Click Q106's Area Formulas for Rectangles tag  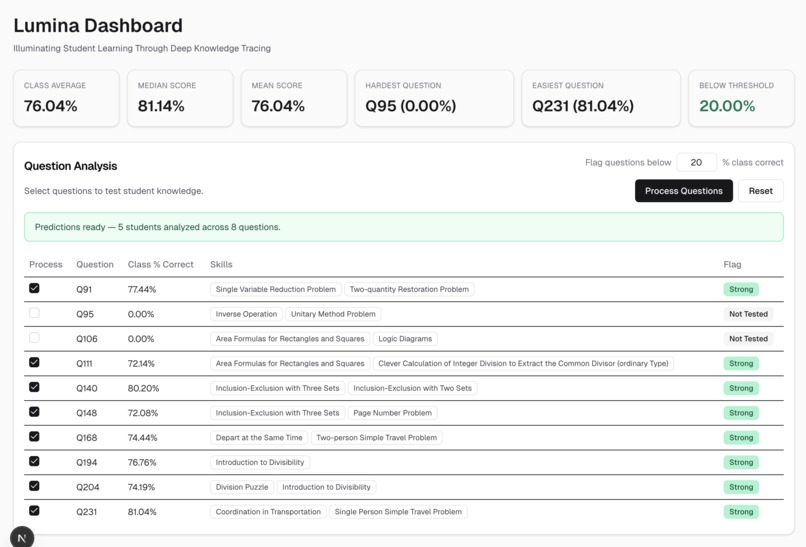click(290, 339)
